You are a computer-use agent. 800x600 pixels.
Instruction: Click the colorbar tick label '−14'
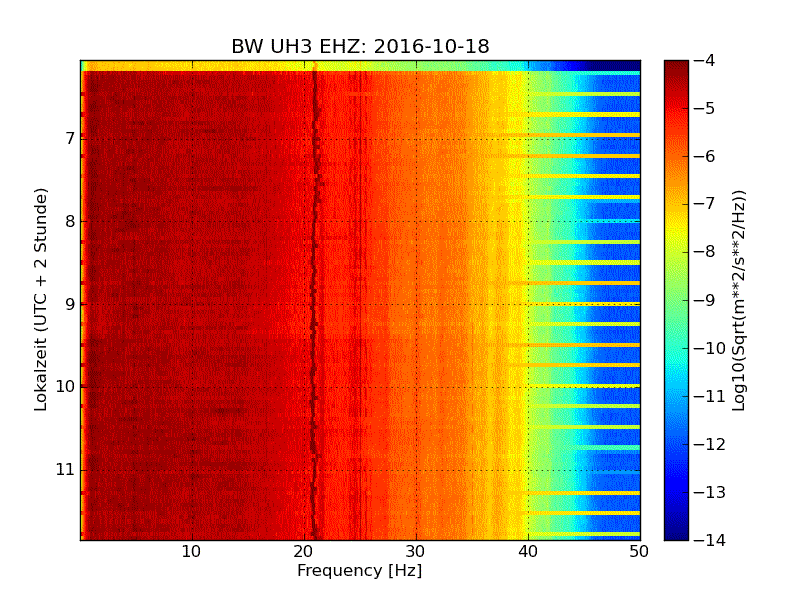(x=709, y=540)
